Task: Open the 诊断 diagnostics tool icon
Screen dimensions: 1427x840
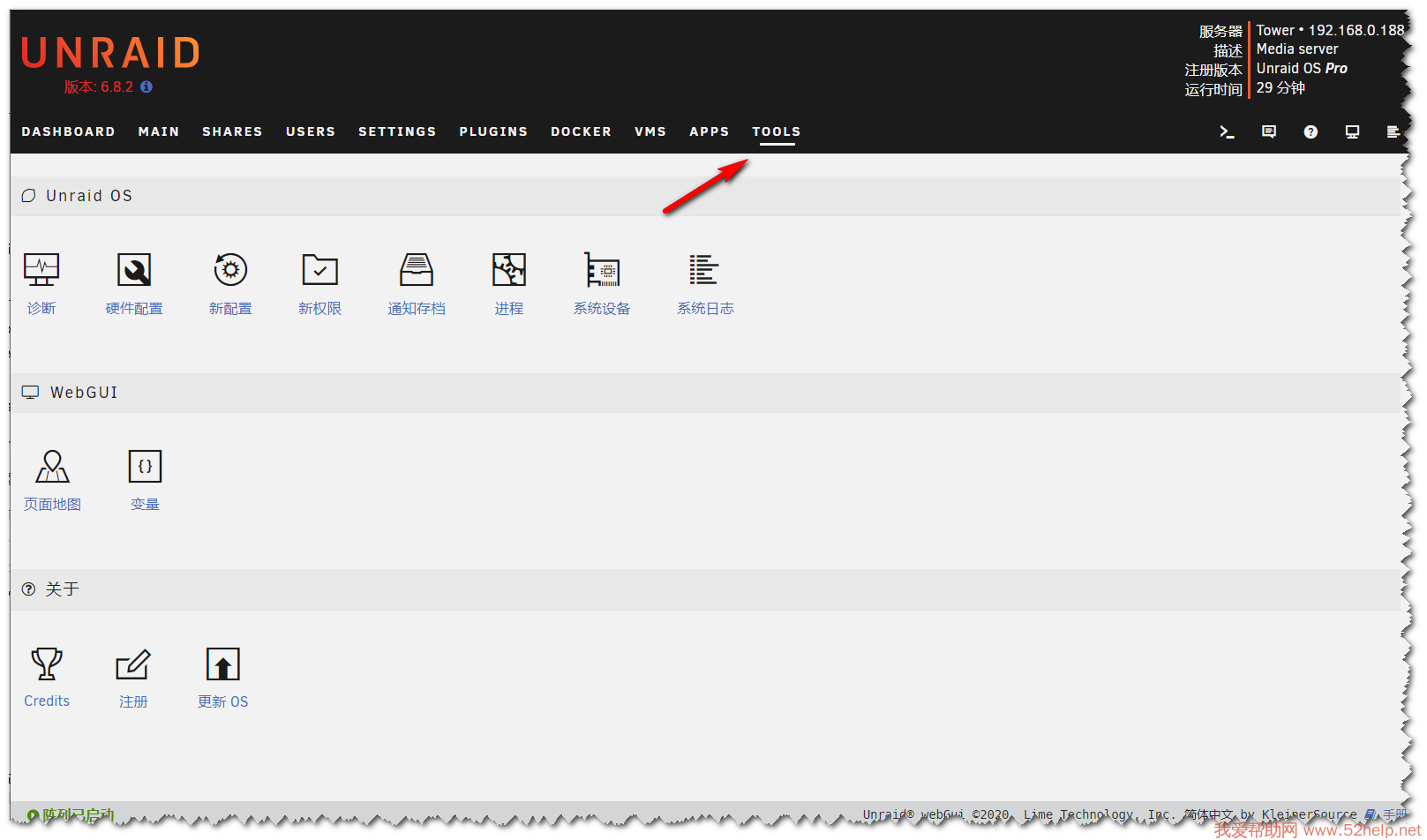Action: tap(41, 270)
